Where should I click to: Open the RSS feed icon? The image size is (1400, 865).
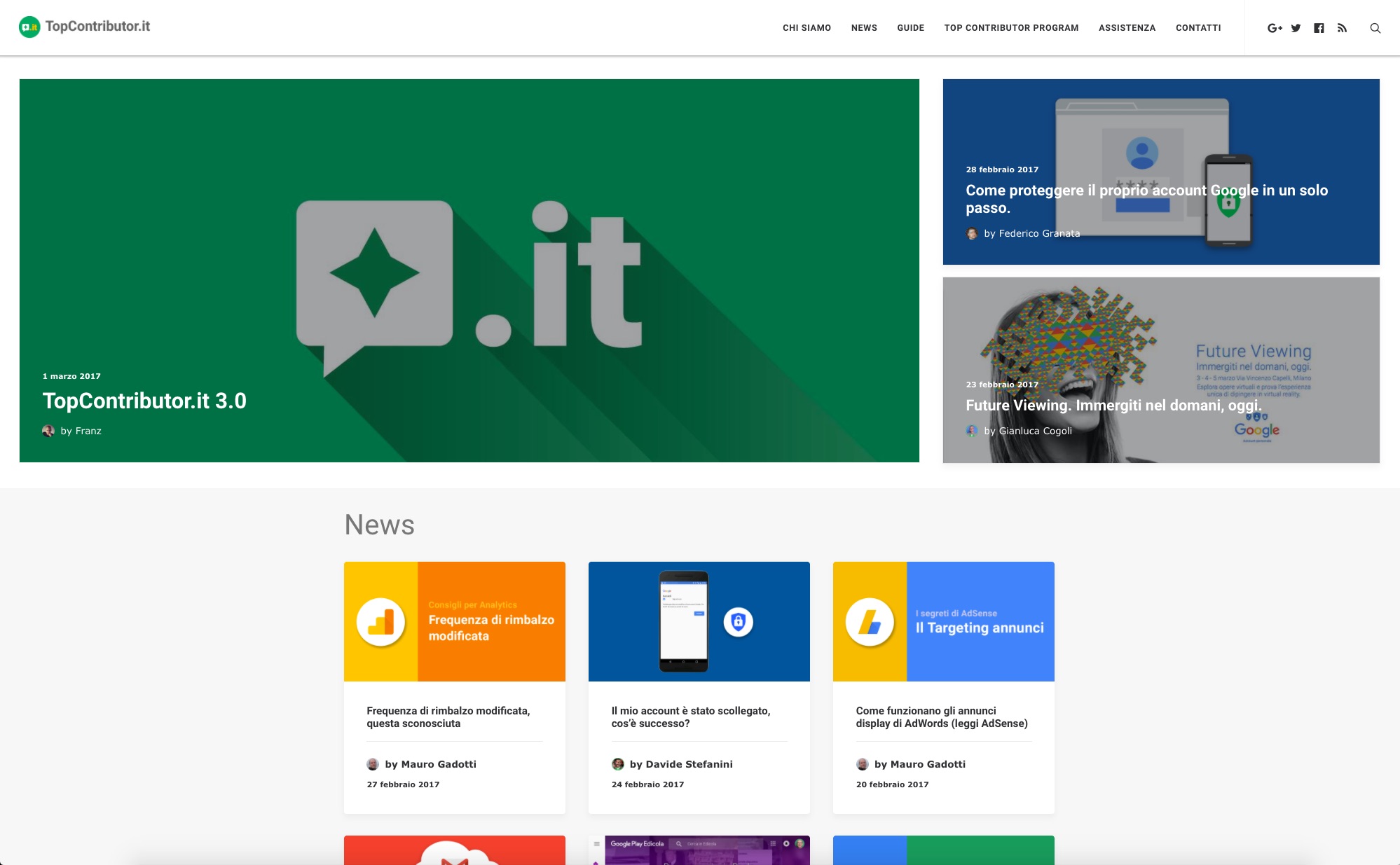coord(1342,28)
